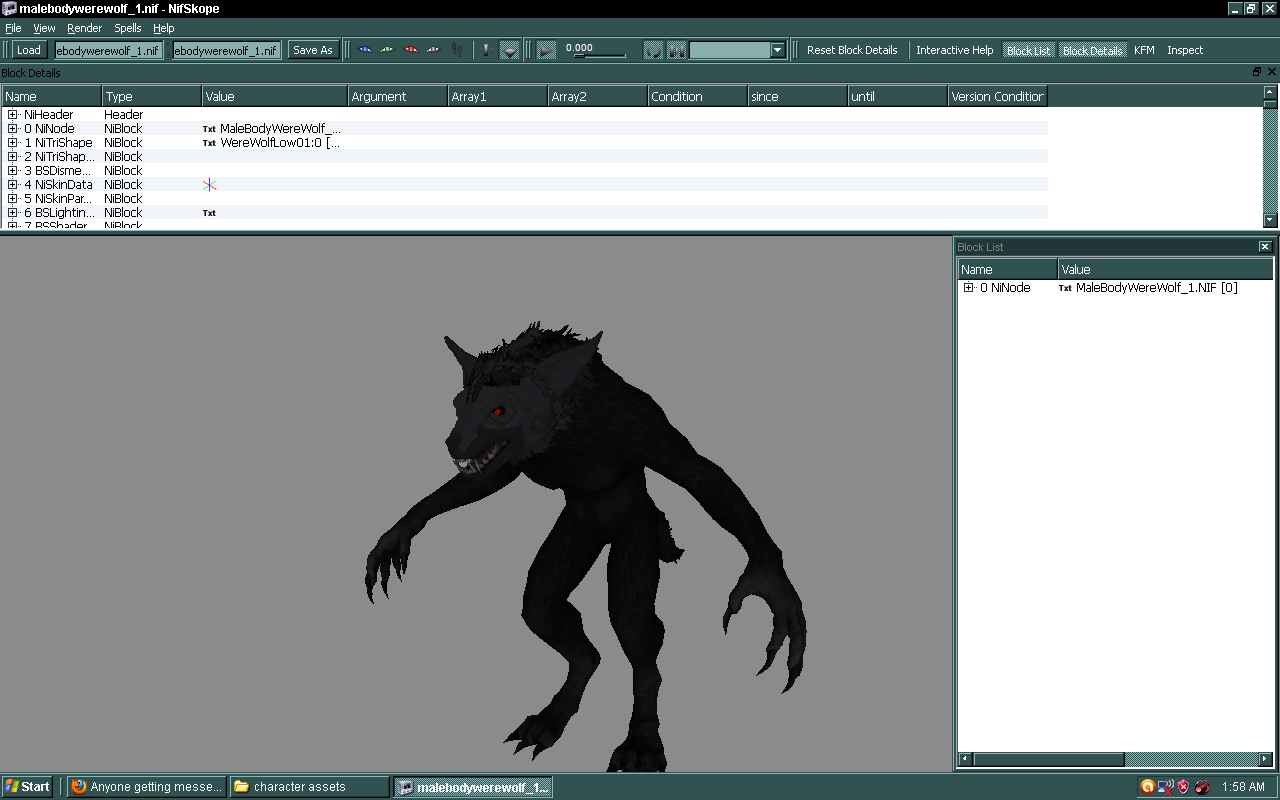Expand 0 NiNode in Block List panel
The height and width of the screenshot is (800, 1280).
click(969, 288)
